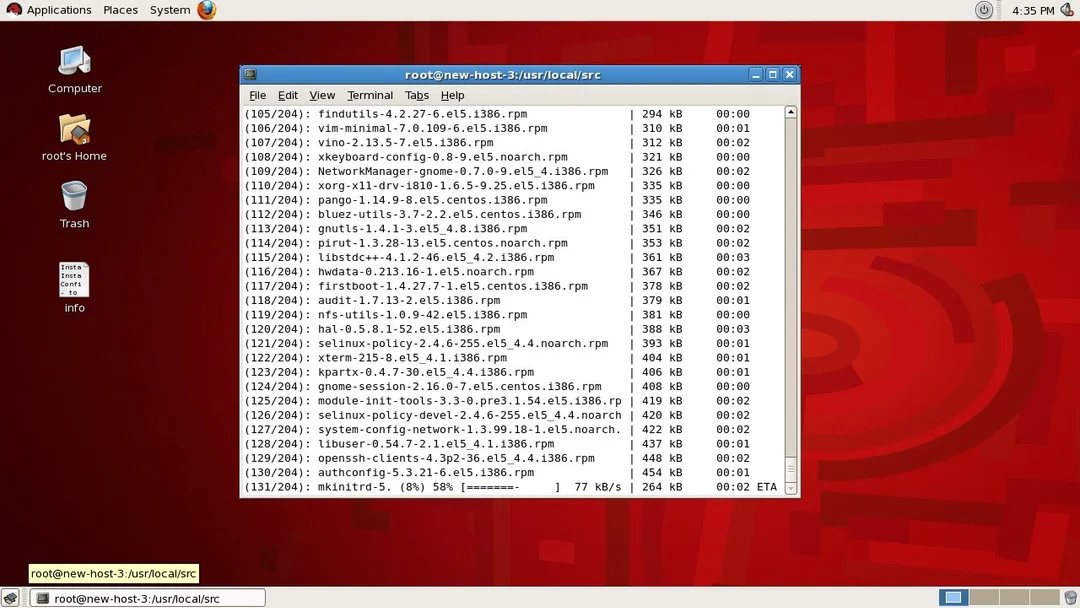Switch to the first workspace in pager
Viewport: 1080px width, 608px height.
click(x=953, y=598)
